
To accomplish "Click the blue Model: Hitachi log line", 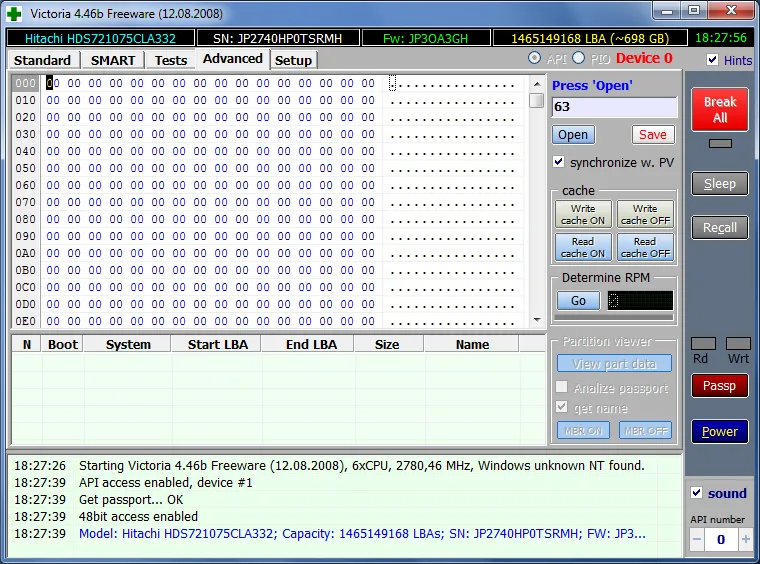I will (x=362, y=534).
